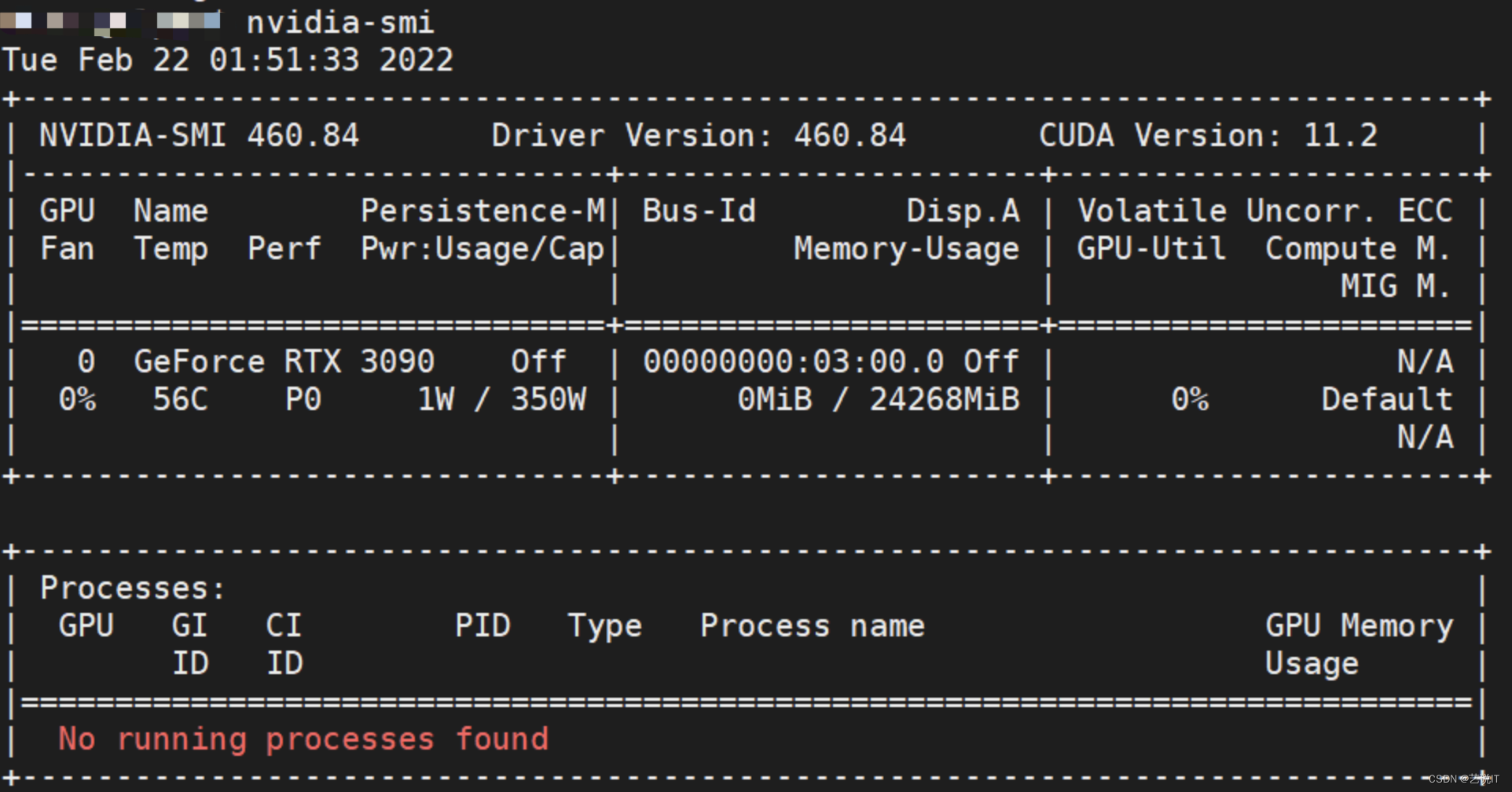Viewport: 1512px width, 792px height.
Task: Click the PID column header
Action: pyautogui.click(x=483, y=626)
